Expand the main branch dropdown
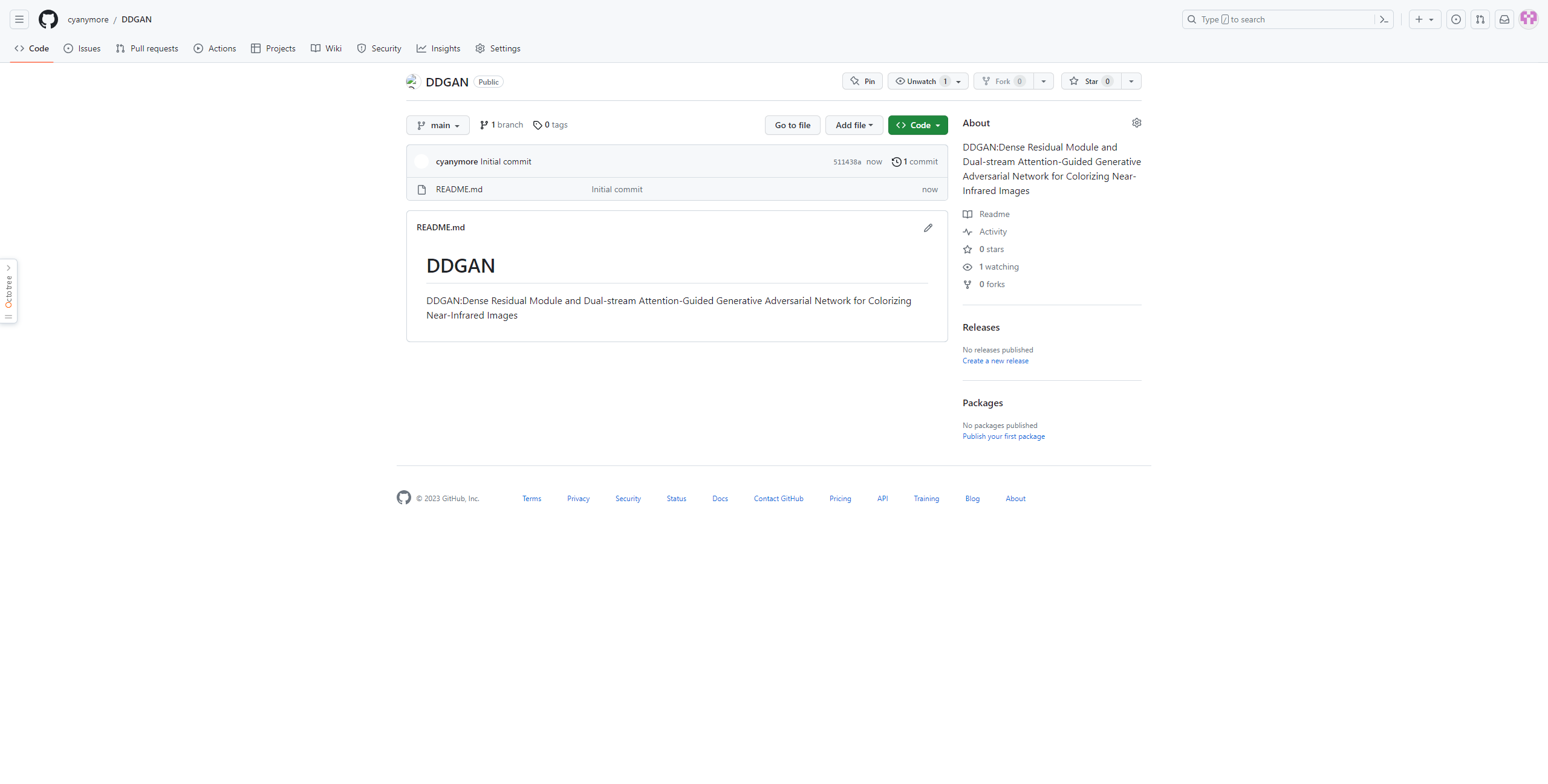This screenshot has width=1548, height=784. pos(437,124)
